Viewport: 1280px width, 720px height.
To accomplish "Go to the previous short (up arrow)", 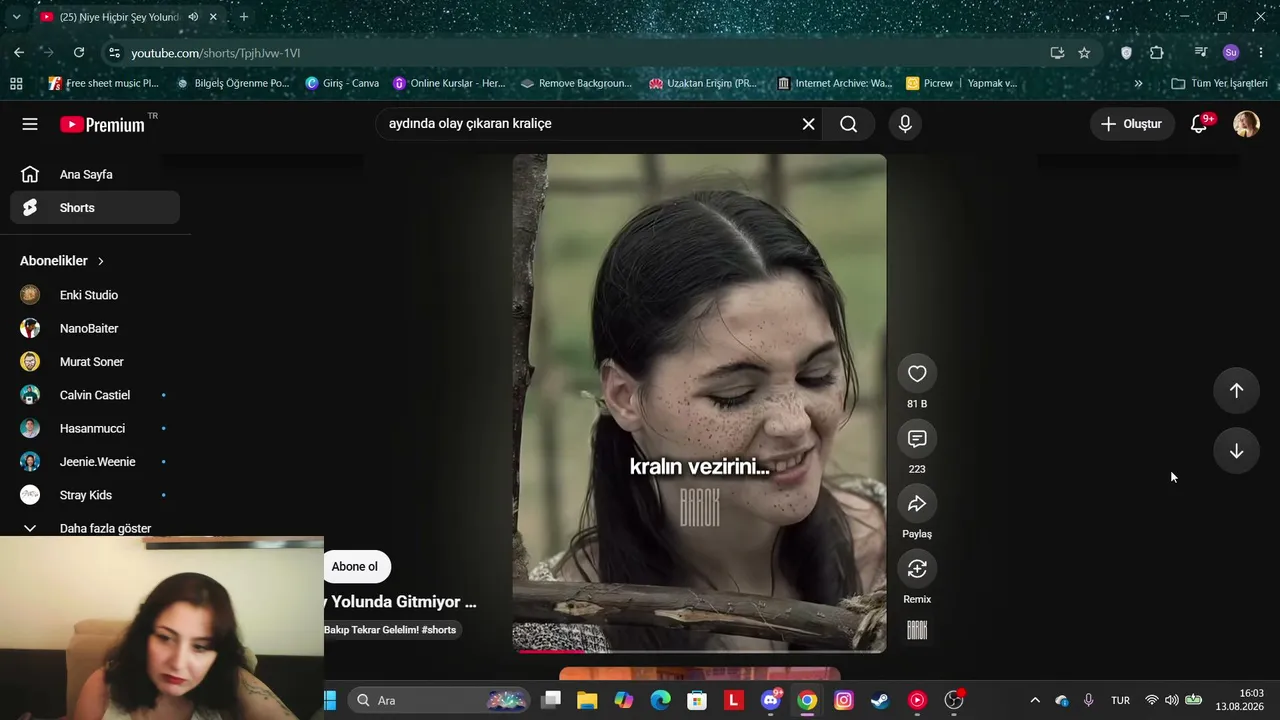I will click(x=1236, y=391).
